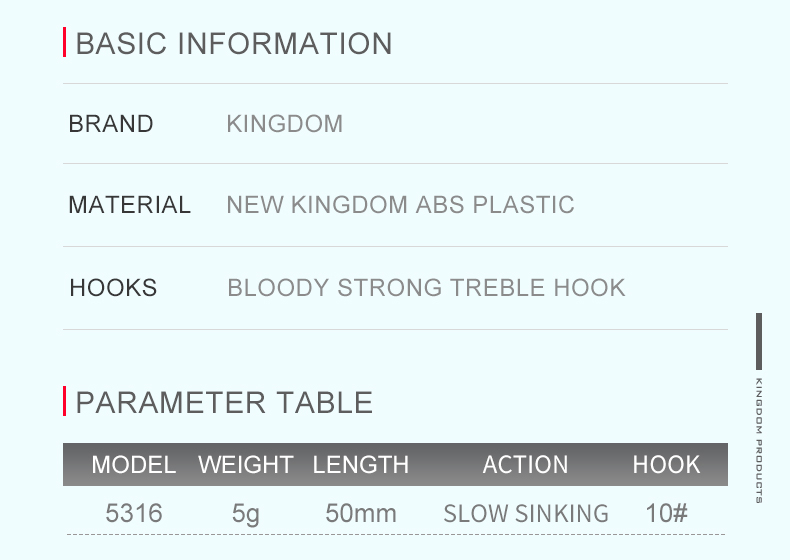Click the BASIC INFORMATION heading

pyautogui.click(x=234, y=43)
